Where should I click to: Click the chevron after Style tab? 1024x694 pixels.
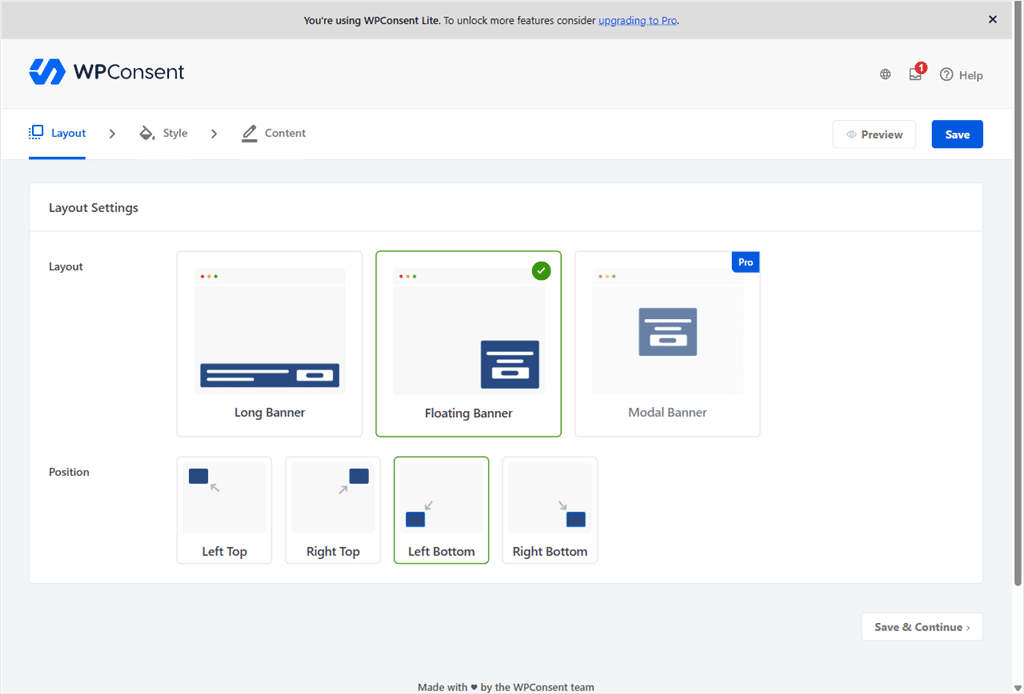pos(214,134)
